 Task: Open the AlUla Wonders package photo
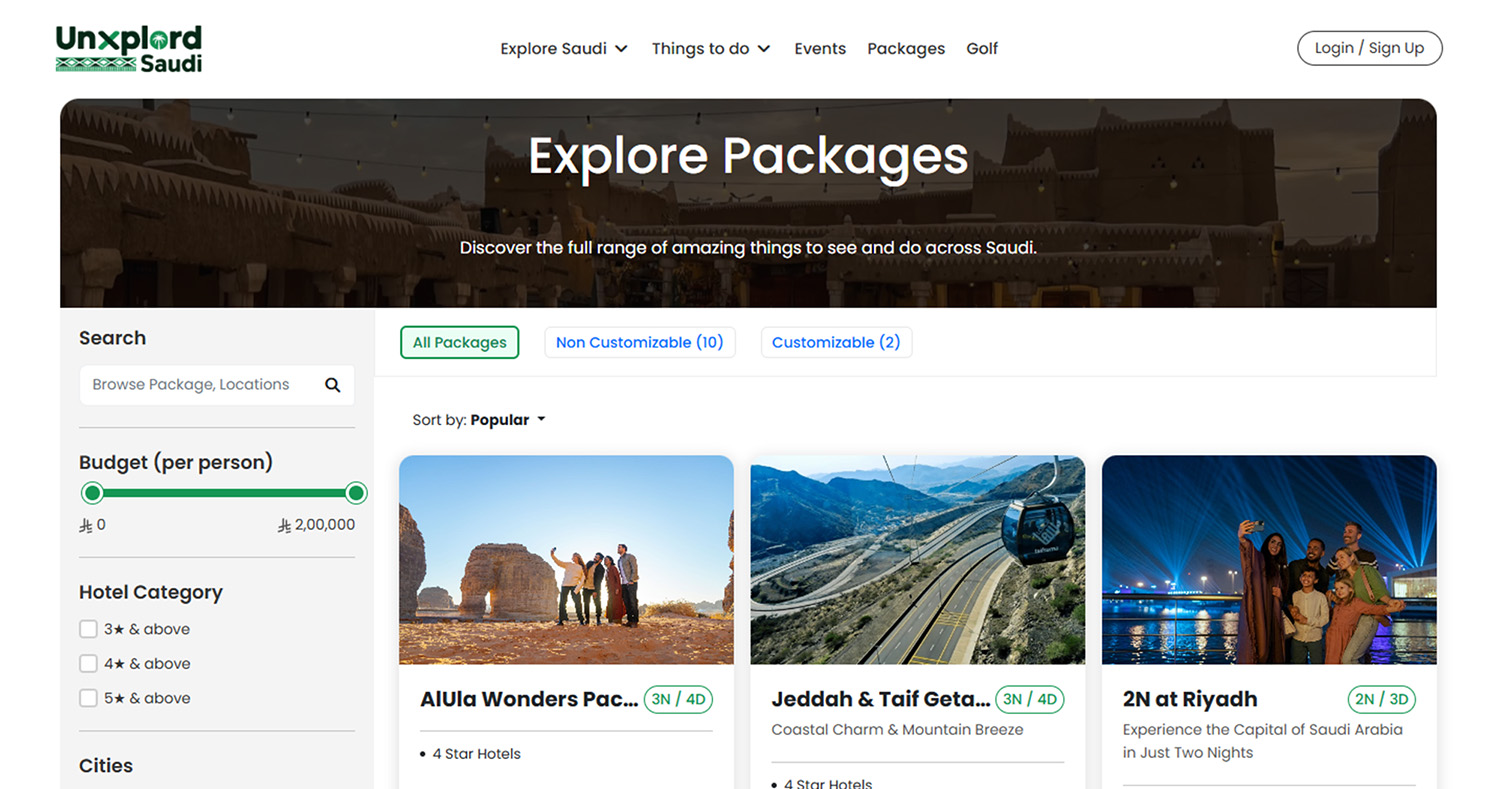pos(566,560)
